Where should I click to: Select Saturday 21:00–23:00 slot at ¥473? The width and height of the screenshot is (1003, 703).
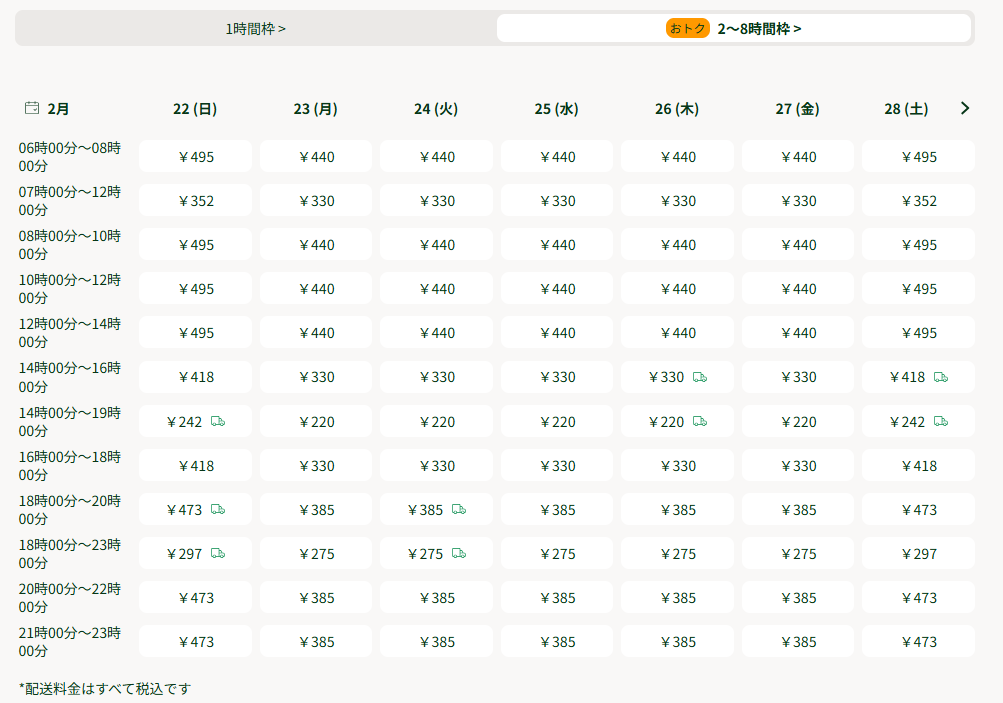pyautogui.click(x=918, y=642)
